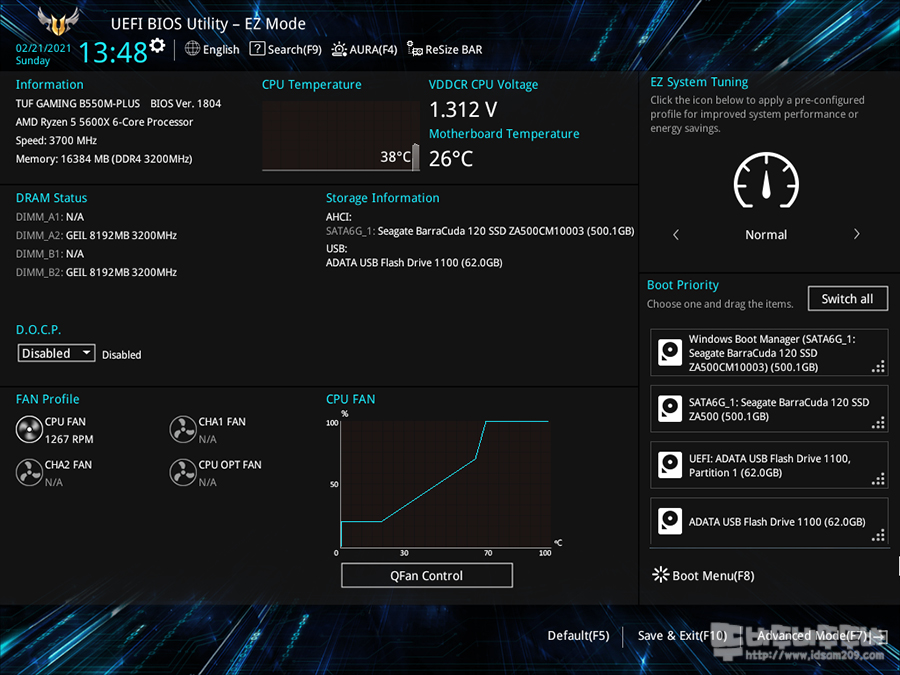Select the UEFI: ADATA USB Flash Drive boot entry
Screen dimensions: 900x675
click(x=769, y=465)
